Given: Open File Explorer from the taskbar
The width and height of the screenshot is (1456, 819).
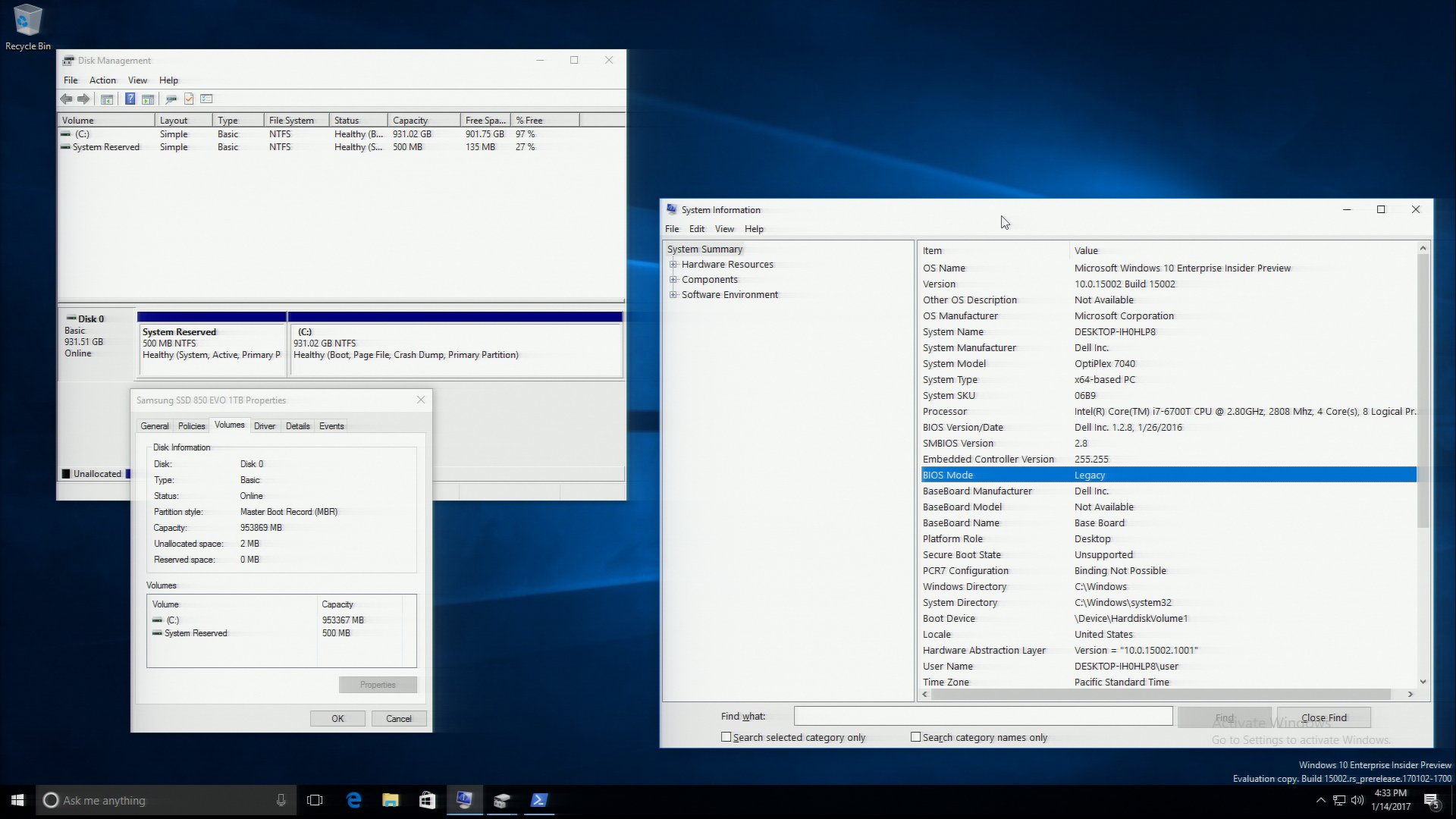Looking at the screenshot, I should pos(390,800).
